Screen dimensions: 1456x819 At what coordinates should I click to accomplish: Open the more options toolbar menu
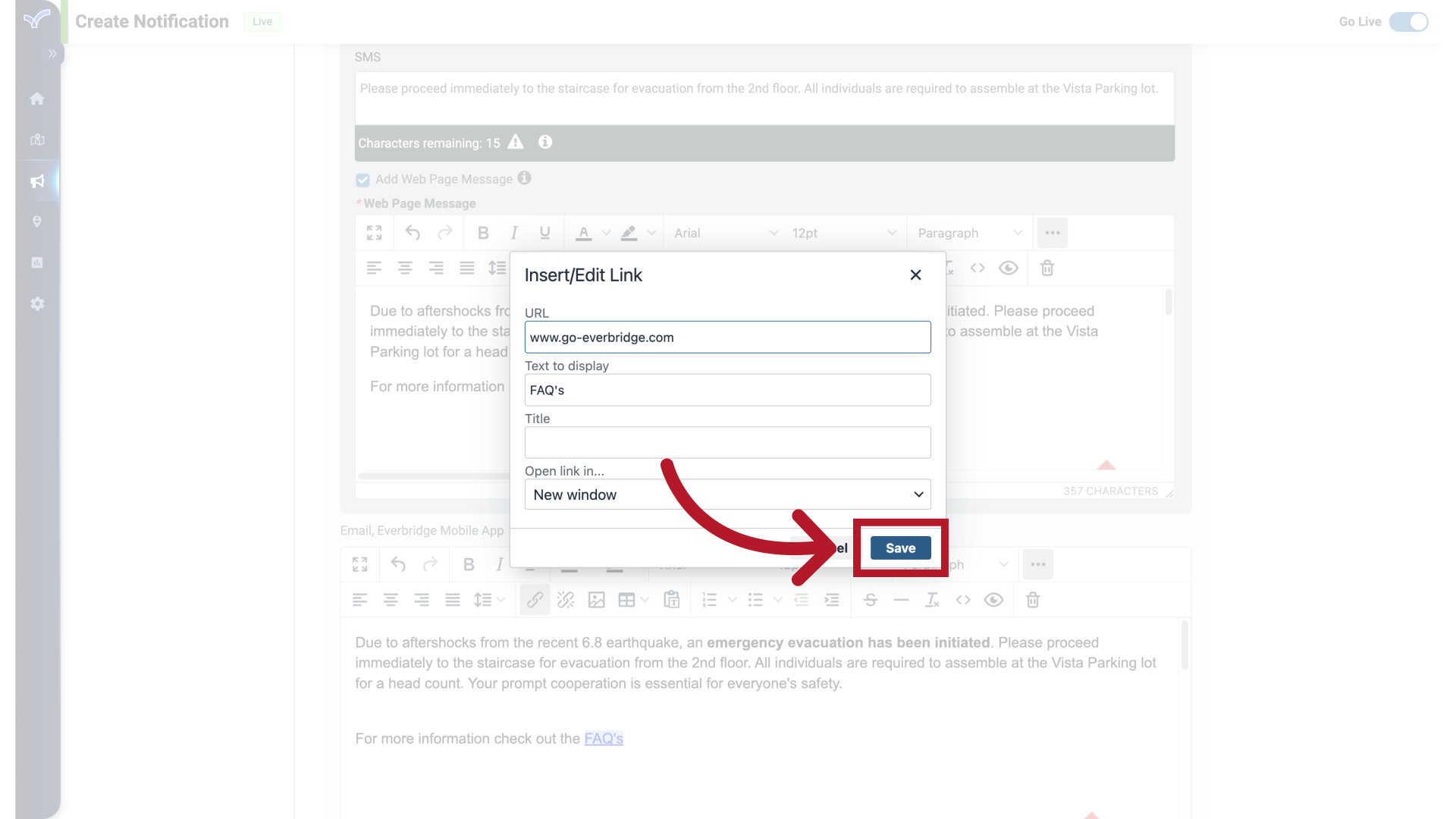(1053, 233)
